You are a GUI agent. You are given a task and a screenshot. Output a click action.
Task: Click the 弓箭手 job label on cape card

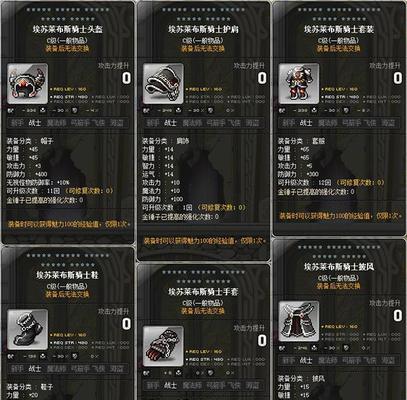point(352,360)
